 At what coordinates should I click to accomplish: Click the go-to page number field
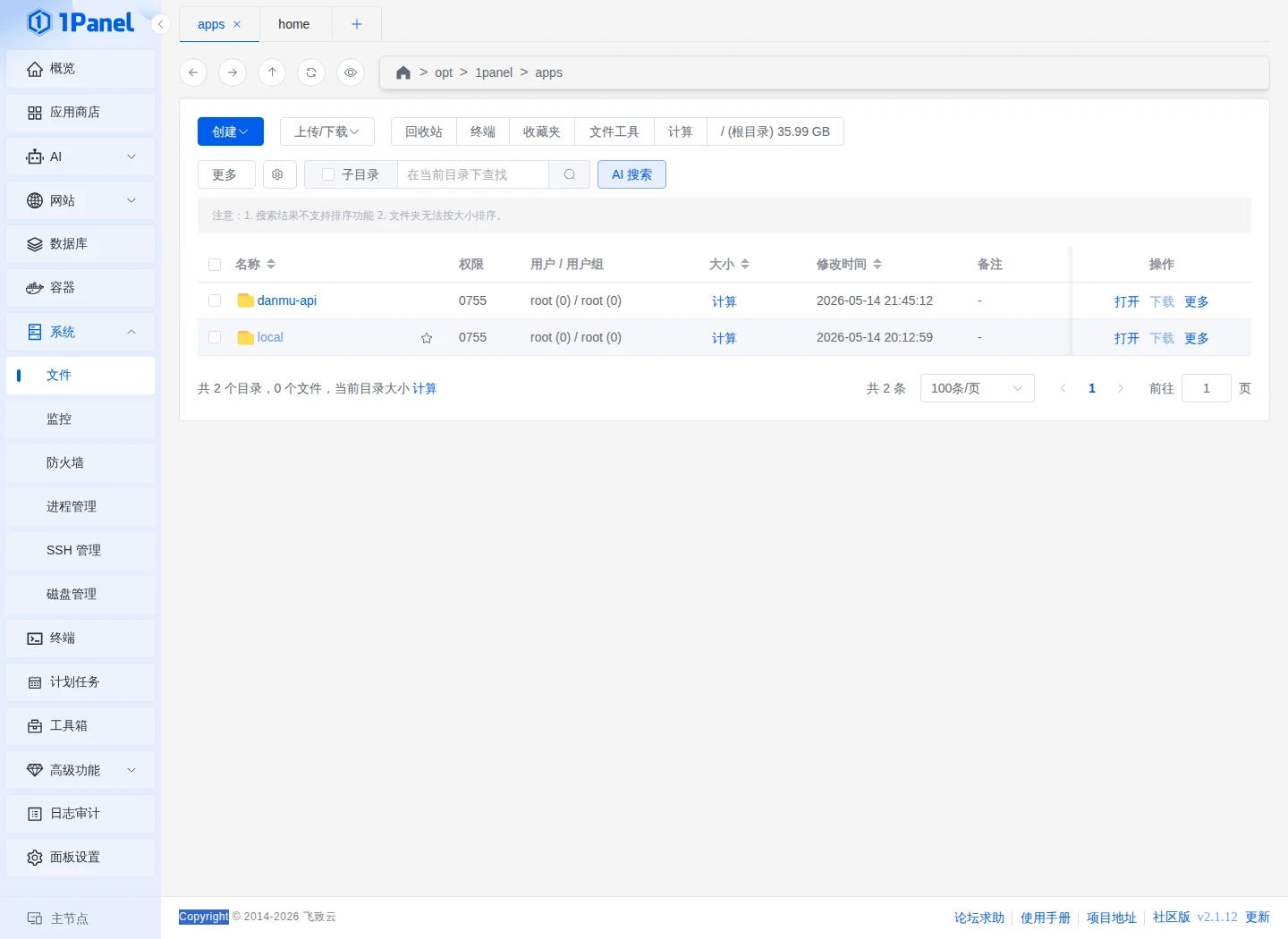coord(1207,388)
